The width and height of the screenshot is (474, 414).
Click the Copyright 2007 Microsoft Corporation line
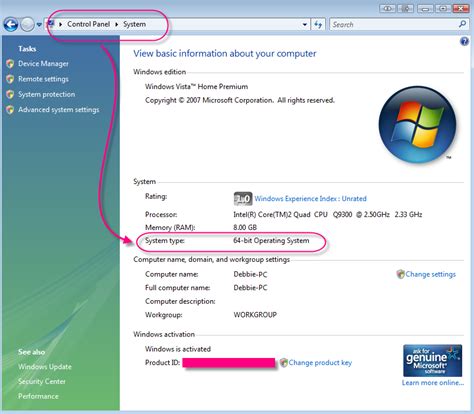(240, 100)
